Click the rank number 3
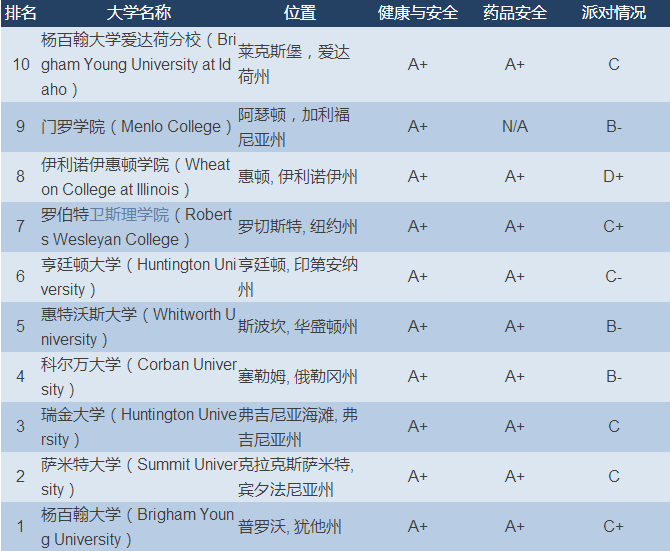670x551 pixels. pyautogui.click(x=21, y=427)
